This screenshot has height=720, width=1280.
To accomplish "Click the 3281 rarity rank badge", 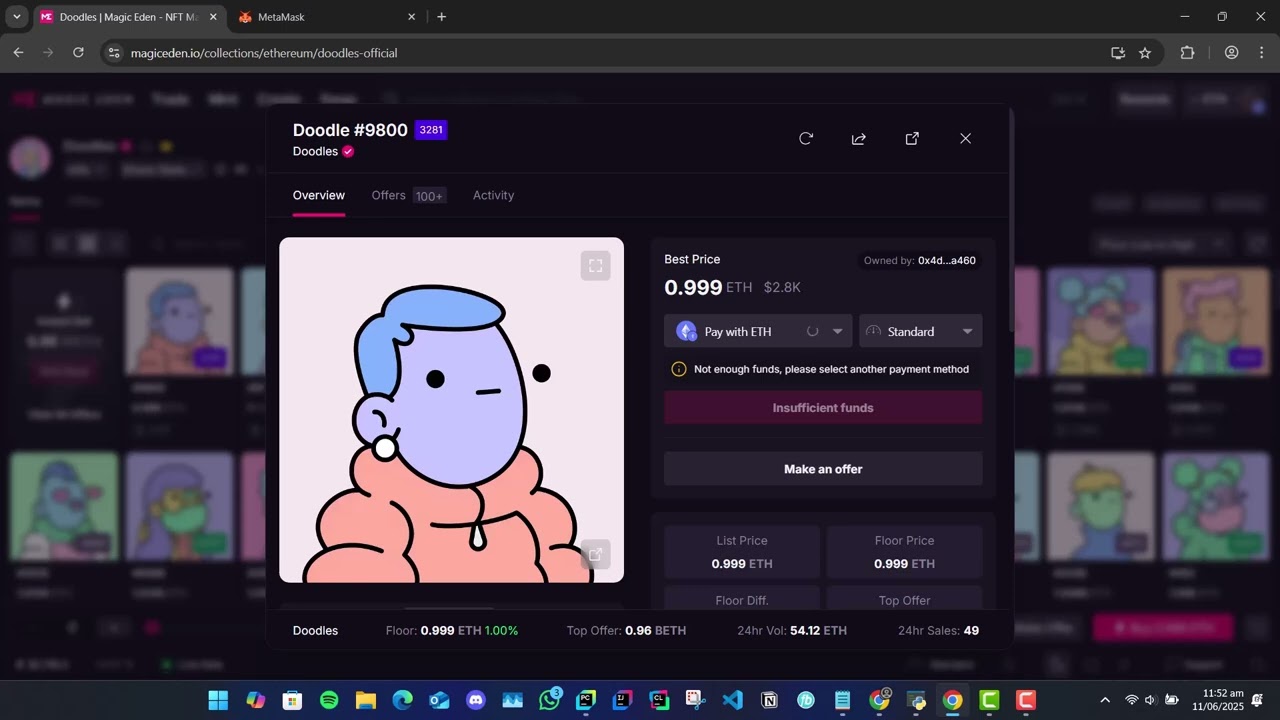I will click(431, 130).
